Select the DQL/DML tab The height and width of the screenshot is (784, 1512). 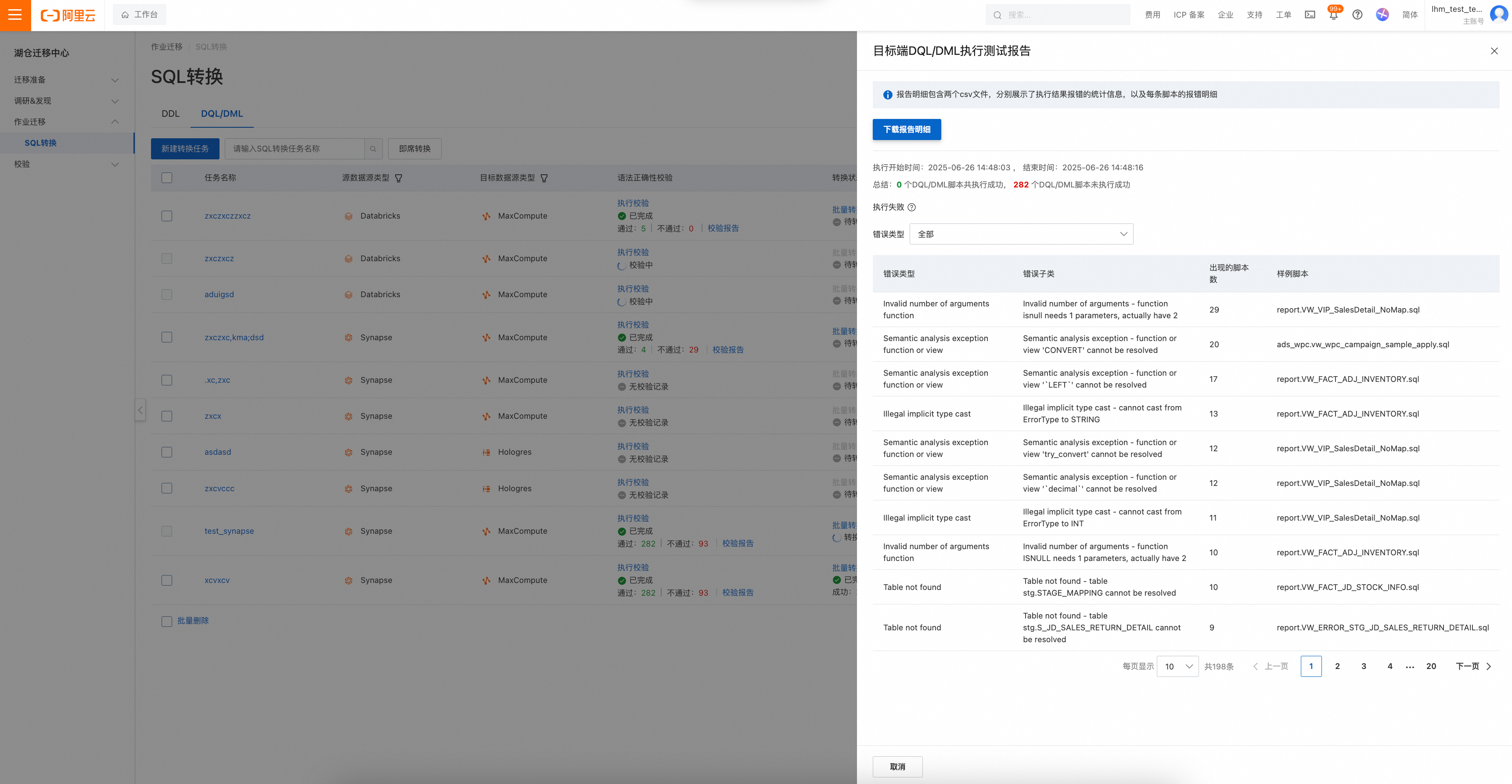pyautogui.click(x=222, y=114)
